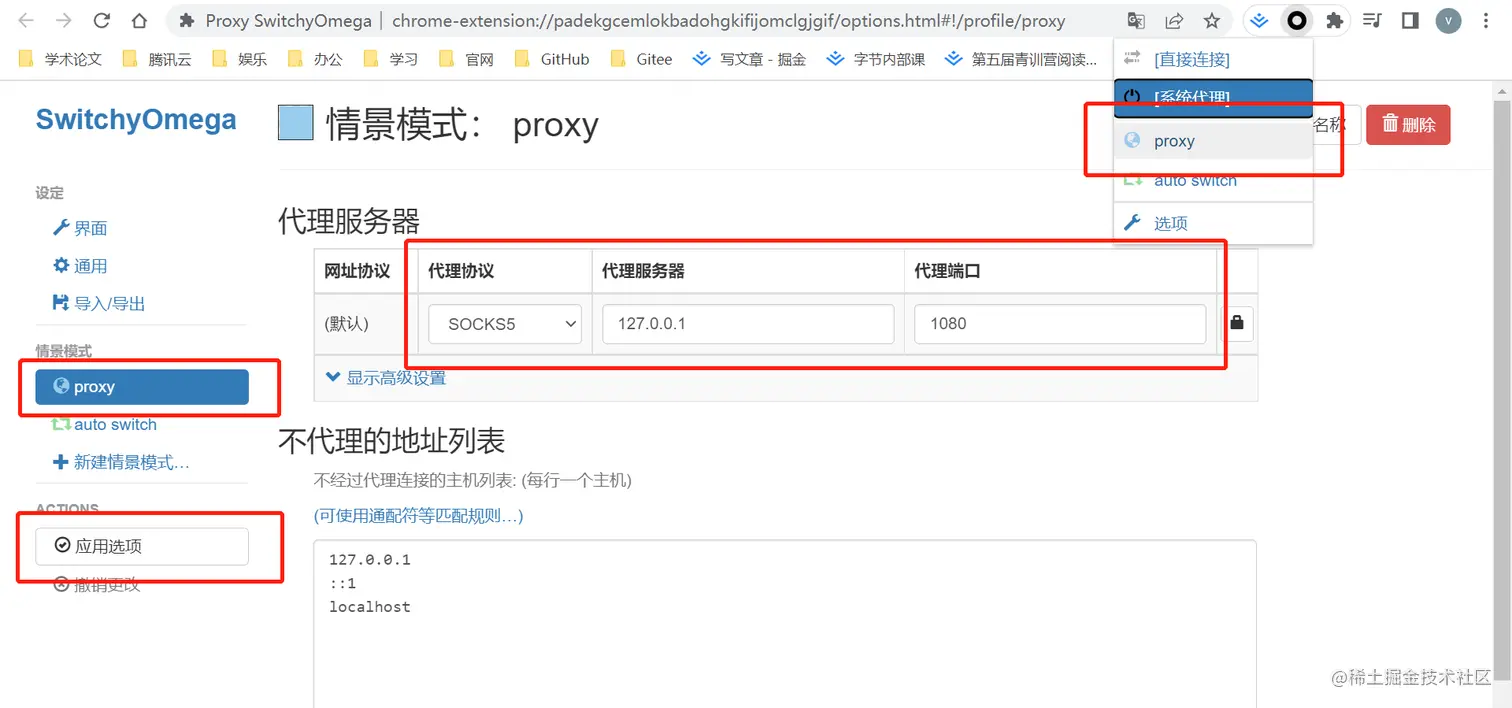Click the 应用选项 apply button

click(x=142, y=546)
